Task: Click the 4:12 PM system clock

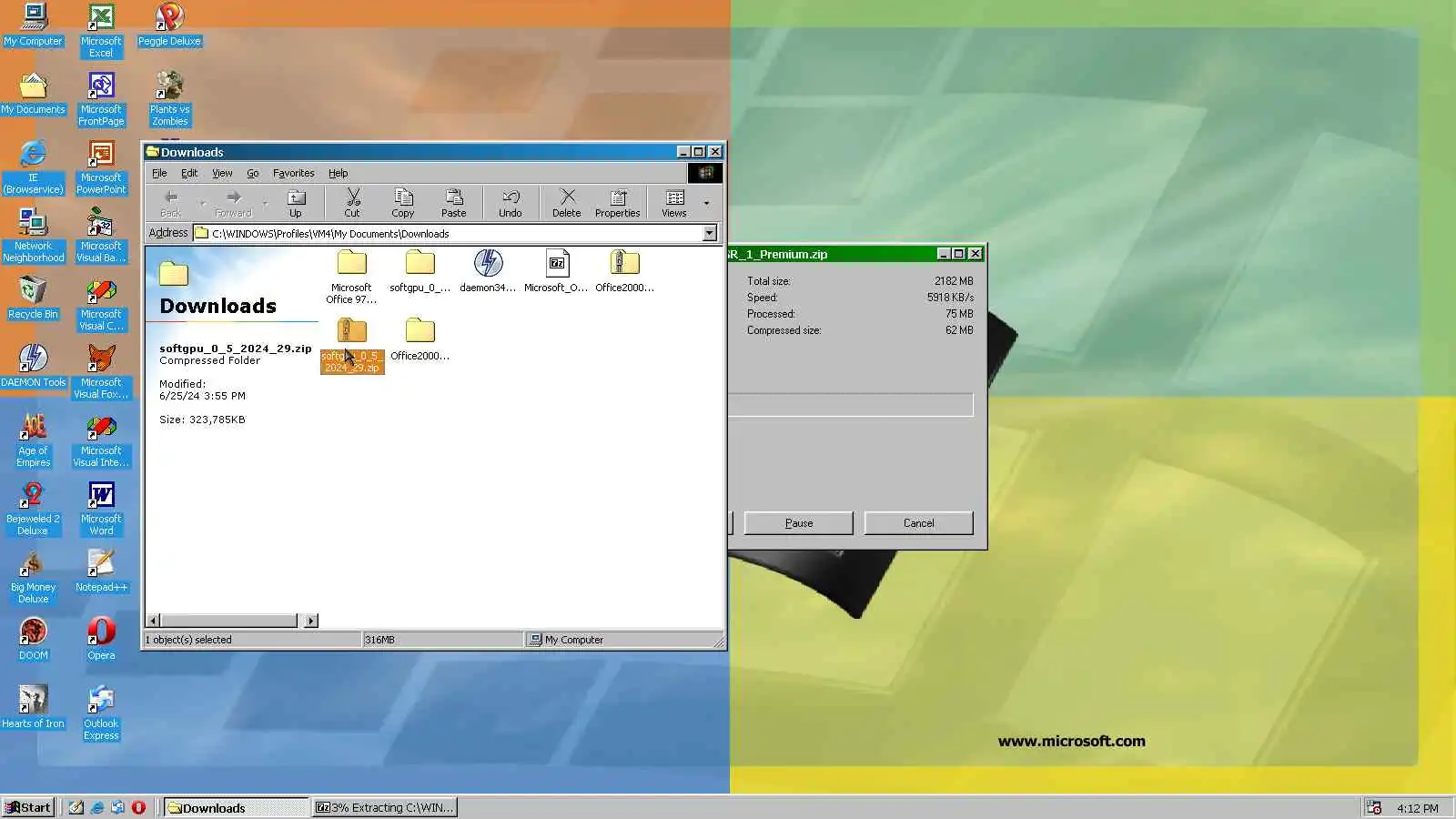Action: point(1418,808)
